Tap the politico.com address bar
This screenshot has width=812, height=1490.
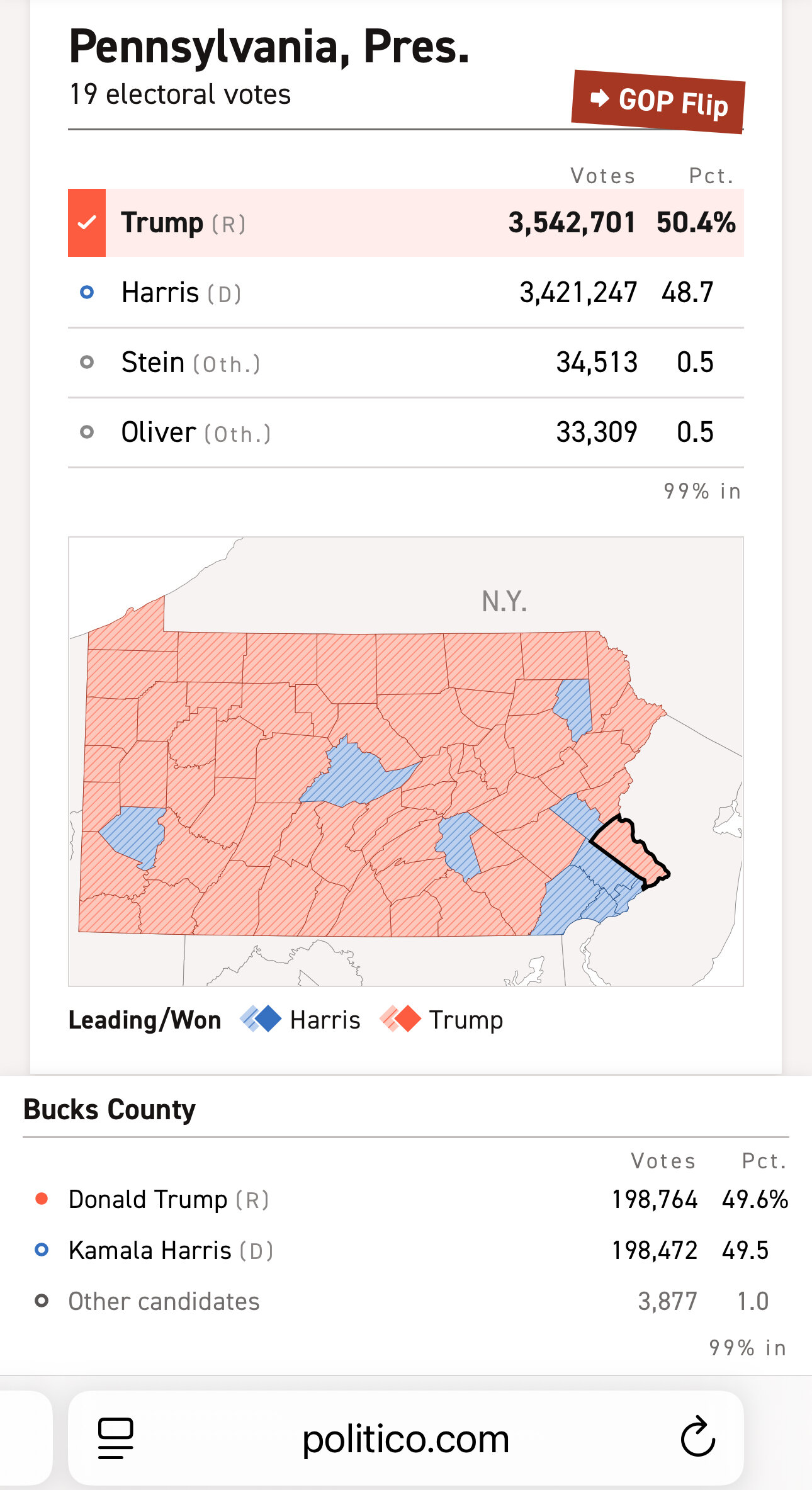[x=405, y=1438]
